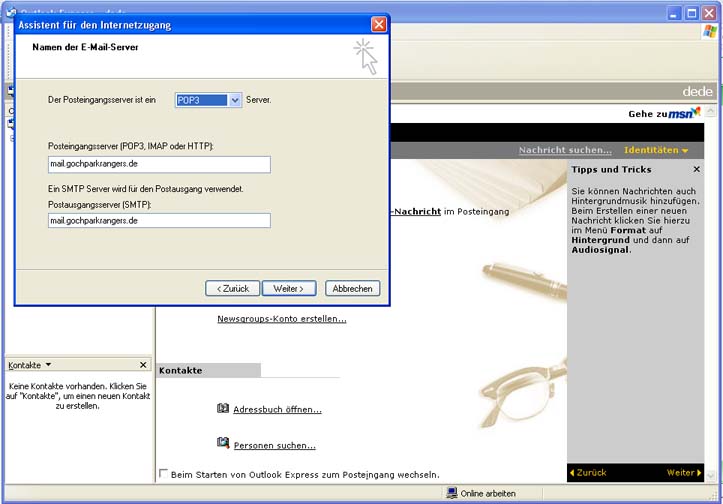The image size is (723, 504).
Task: Click the Posteingangsserver input field
Action: [158, 165]
